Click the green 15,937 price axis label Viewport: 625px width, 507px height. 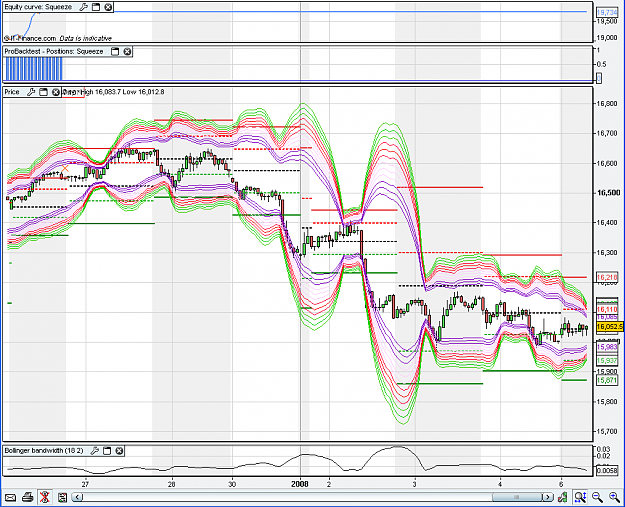click(x=607, y=361)
